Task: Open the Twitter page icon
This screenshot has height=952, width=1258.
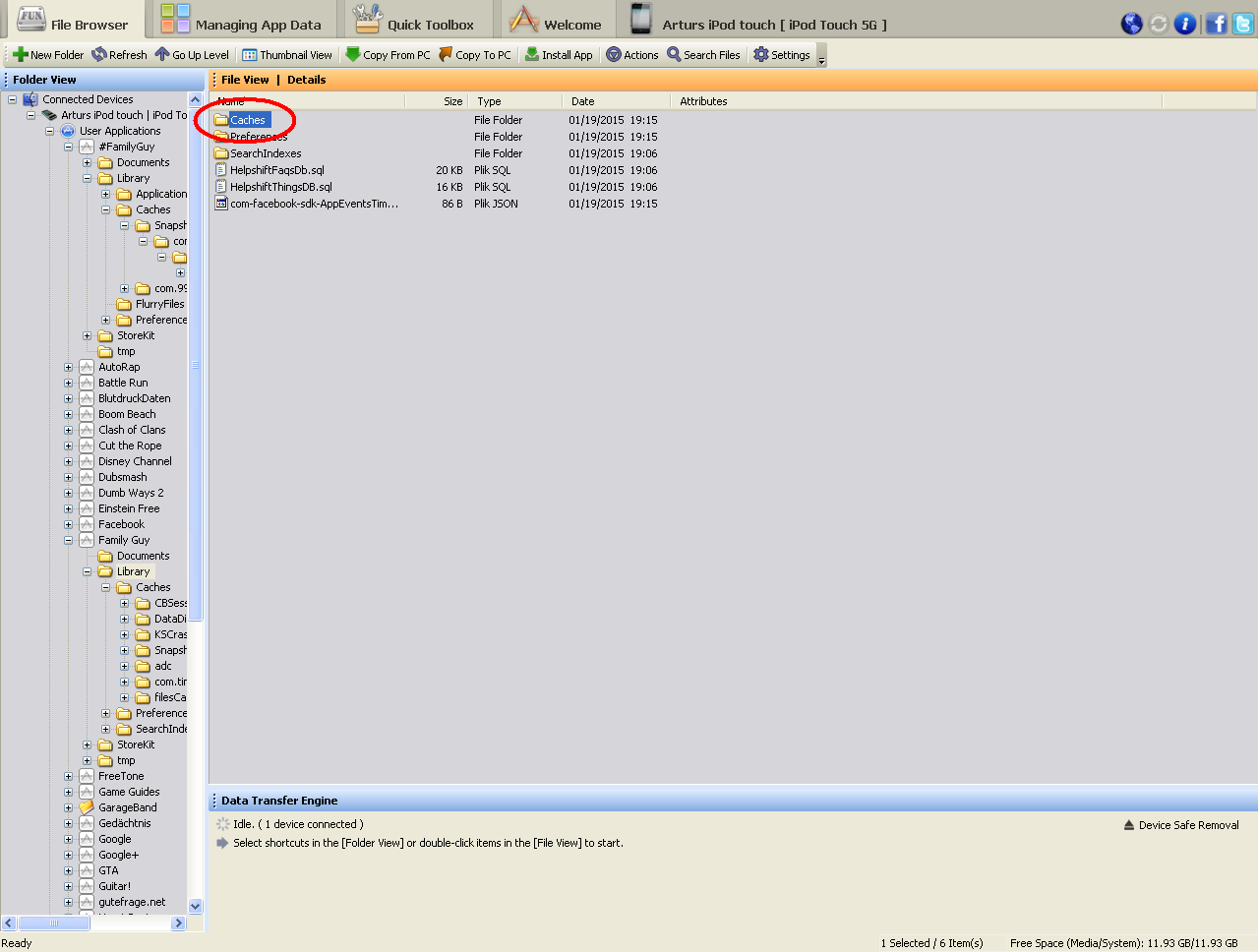Action: click(1243, 24)
